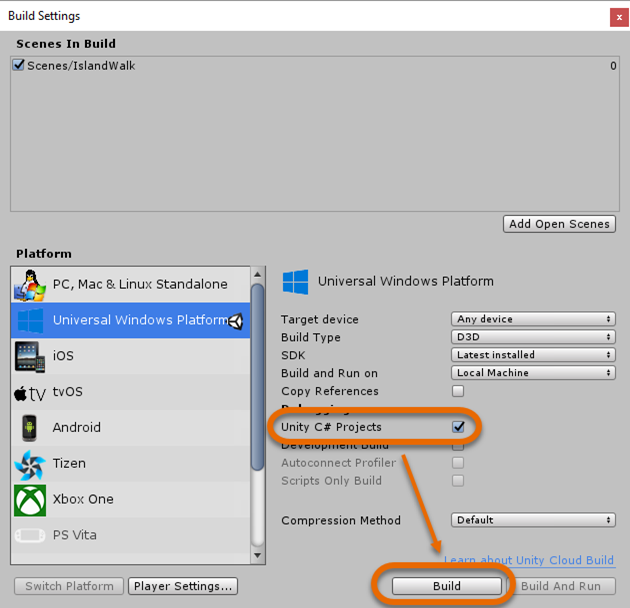
Task: Select the Android platform row
Action: pos(131,428)
